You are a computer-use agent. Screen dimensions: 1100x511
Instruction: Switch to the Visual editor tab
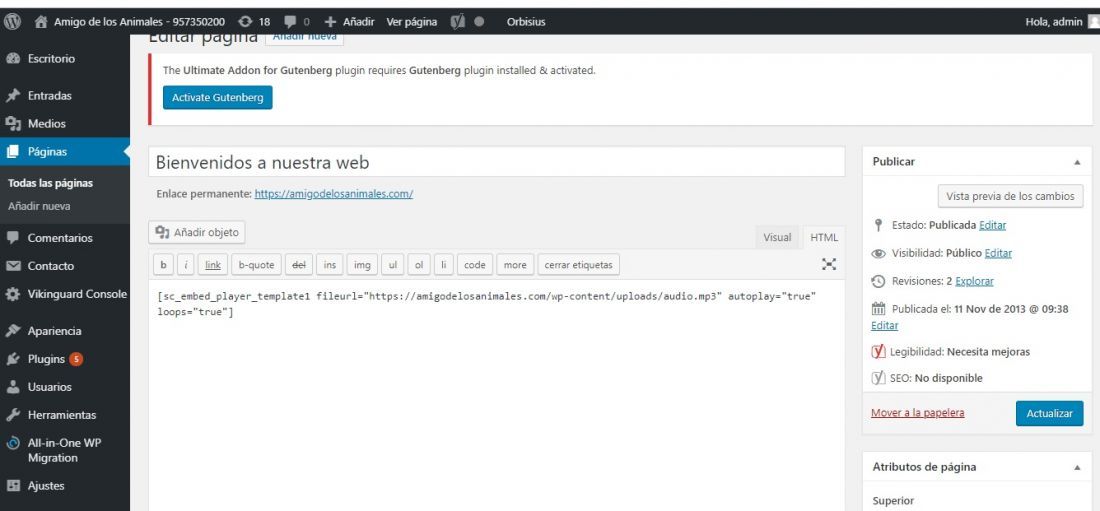coord(777,237)
